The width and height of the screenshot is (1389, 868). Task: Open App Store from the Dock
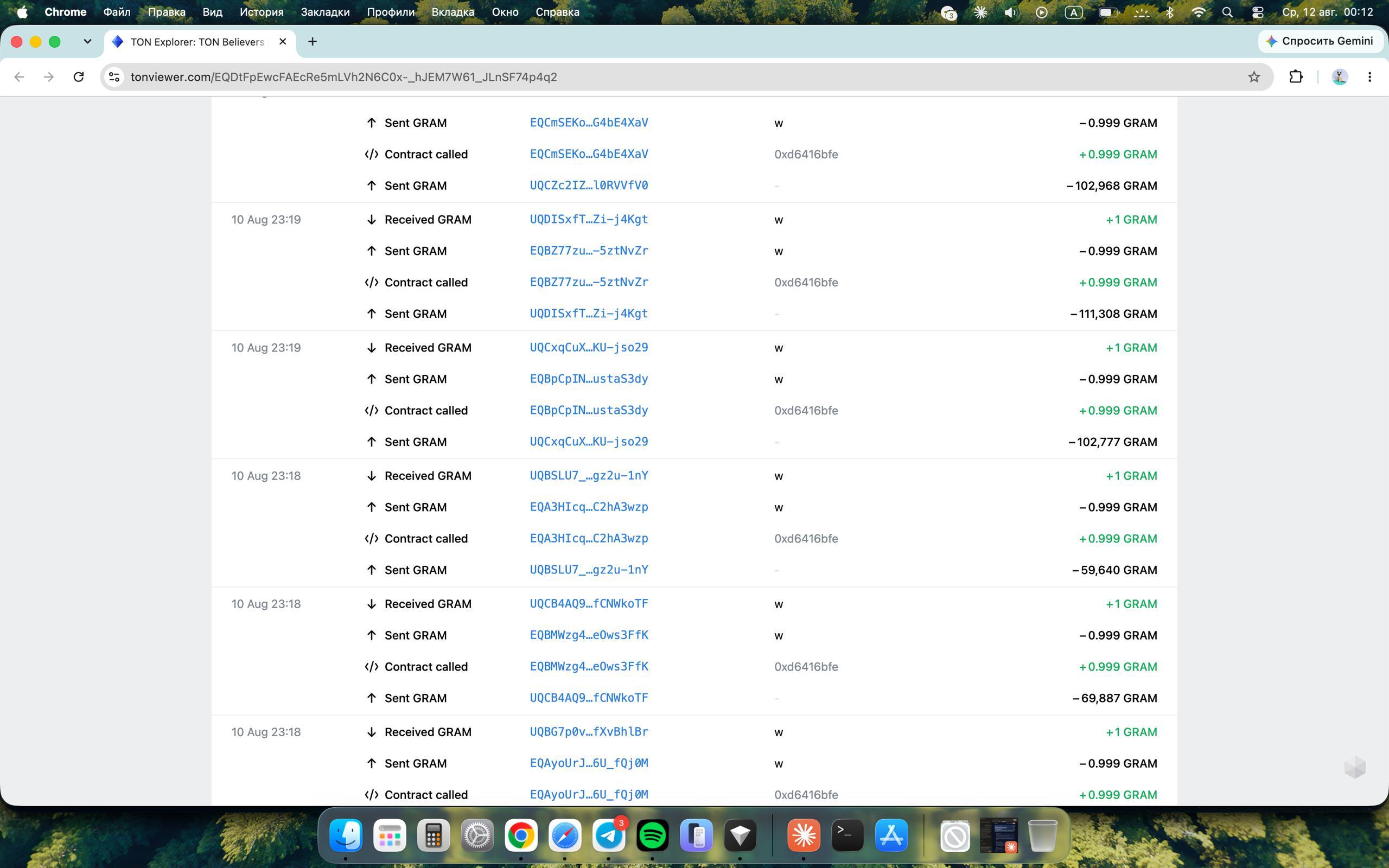click(x=891, y=835)
